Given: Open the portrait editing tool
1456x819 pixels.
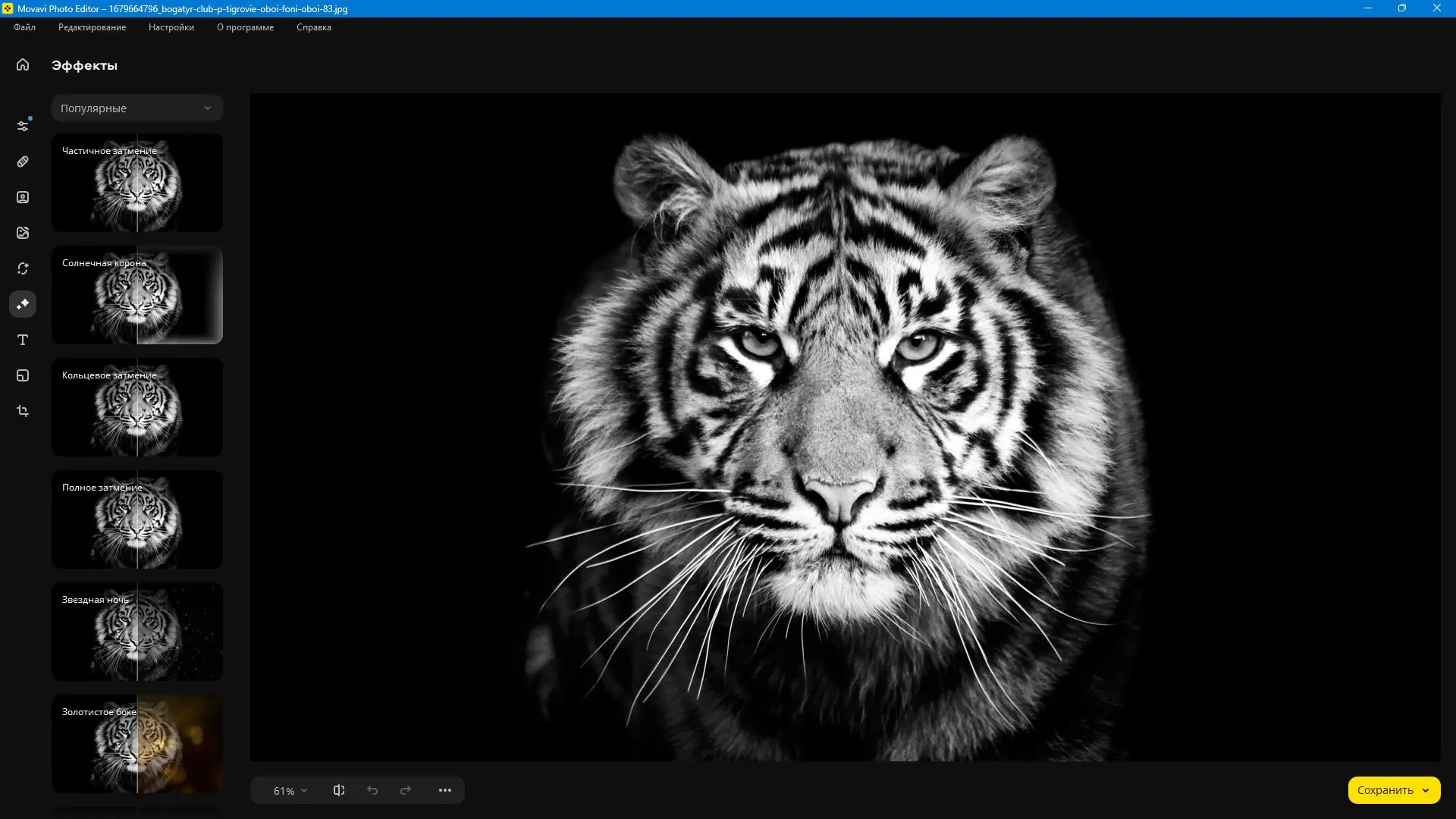Looking at the screenshot, I should [x=23, y=197].
